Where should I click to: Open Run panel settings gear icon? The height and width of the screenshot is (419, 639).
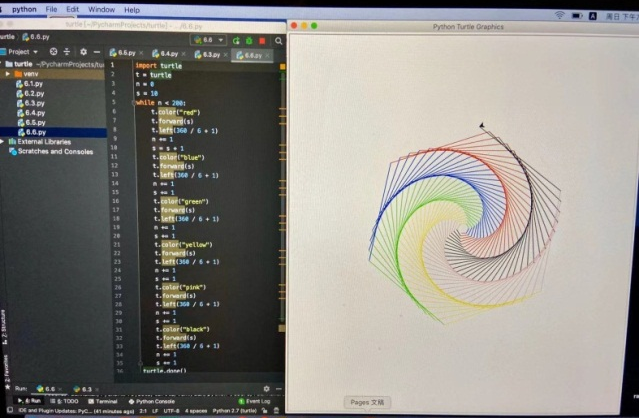point(266,388)
